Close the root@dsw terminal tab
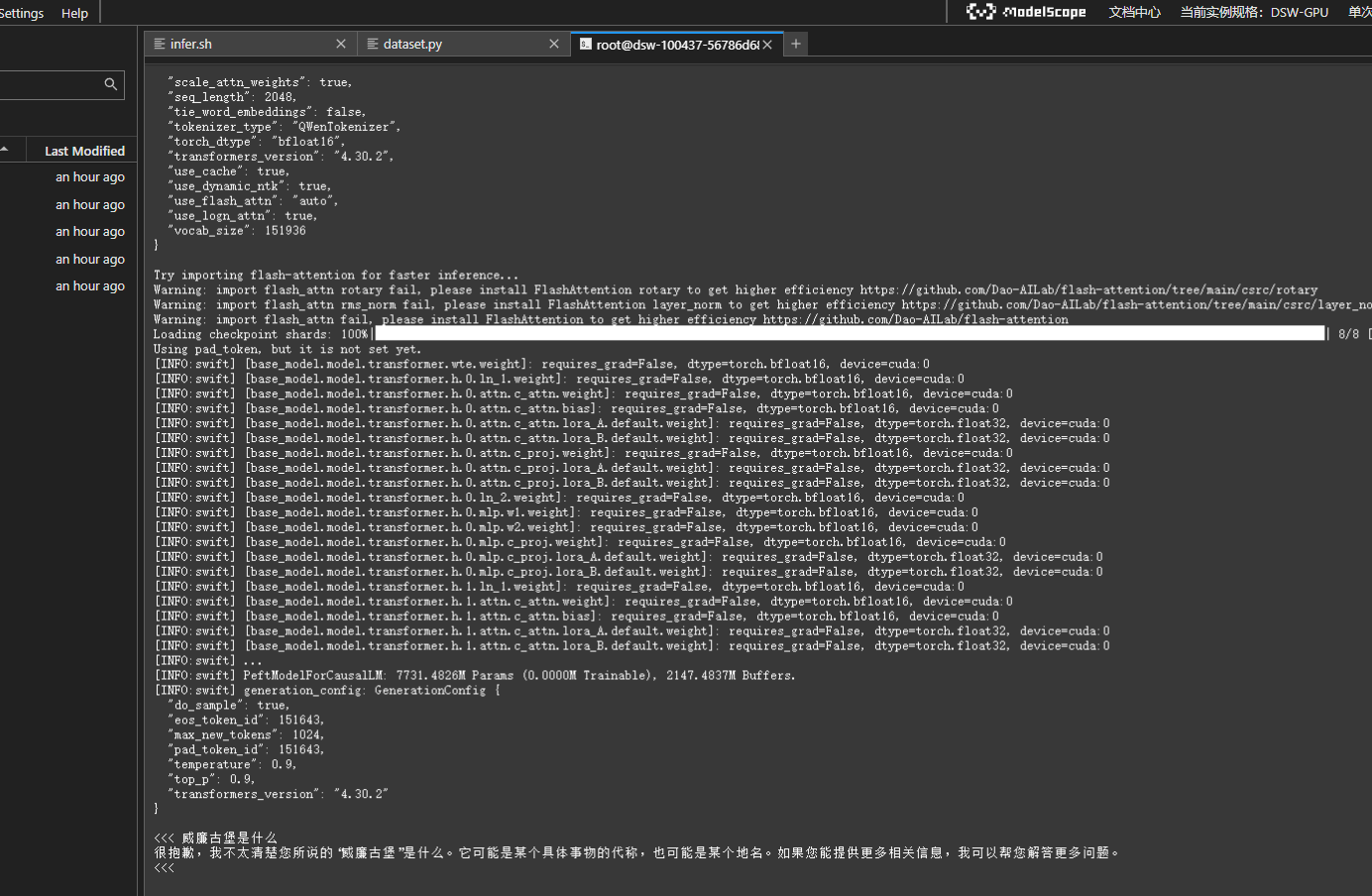 pyautogui.click(x=767, y=45)
